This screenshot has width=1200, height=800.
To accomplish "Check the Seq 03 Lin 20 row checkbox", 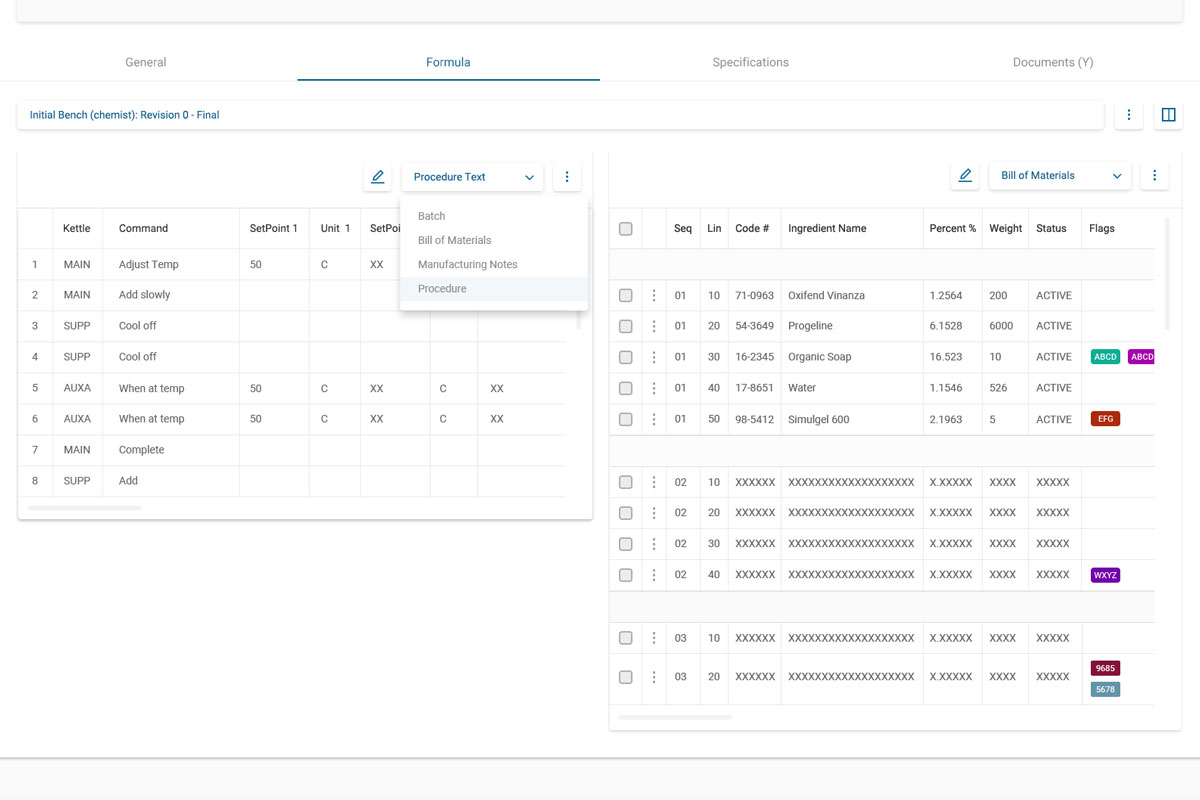I will (x=626, y=677).
